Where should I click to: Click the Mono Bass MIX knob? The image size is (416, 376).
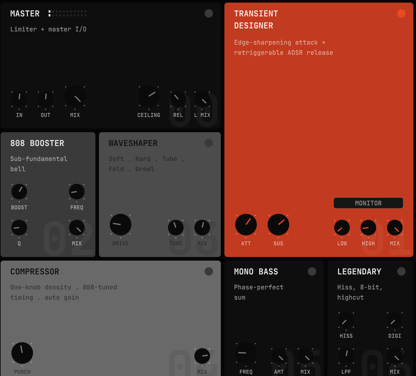[x=305, y=356]
